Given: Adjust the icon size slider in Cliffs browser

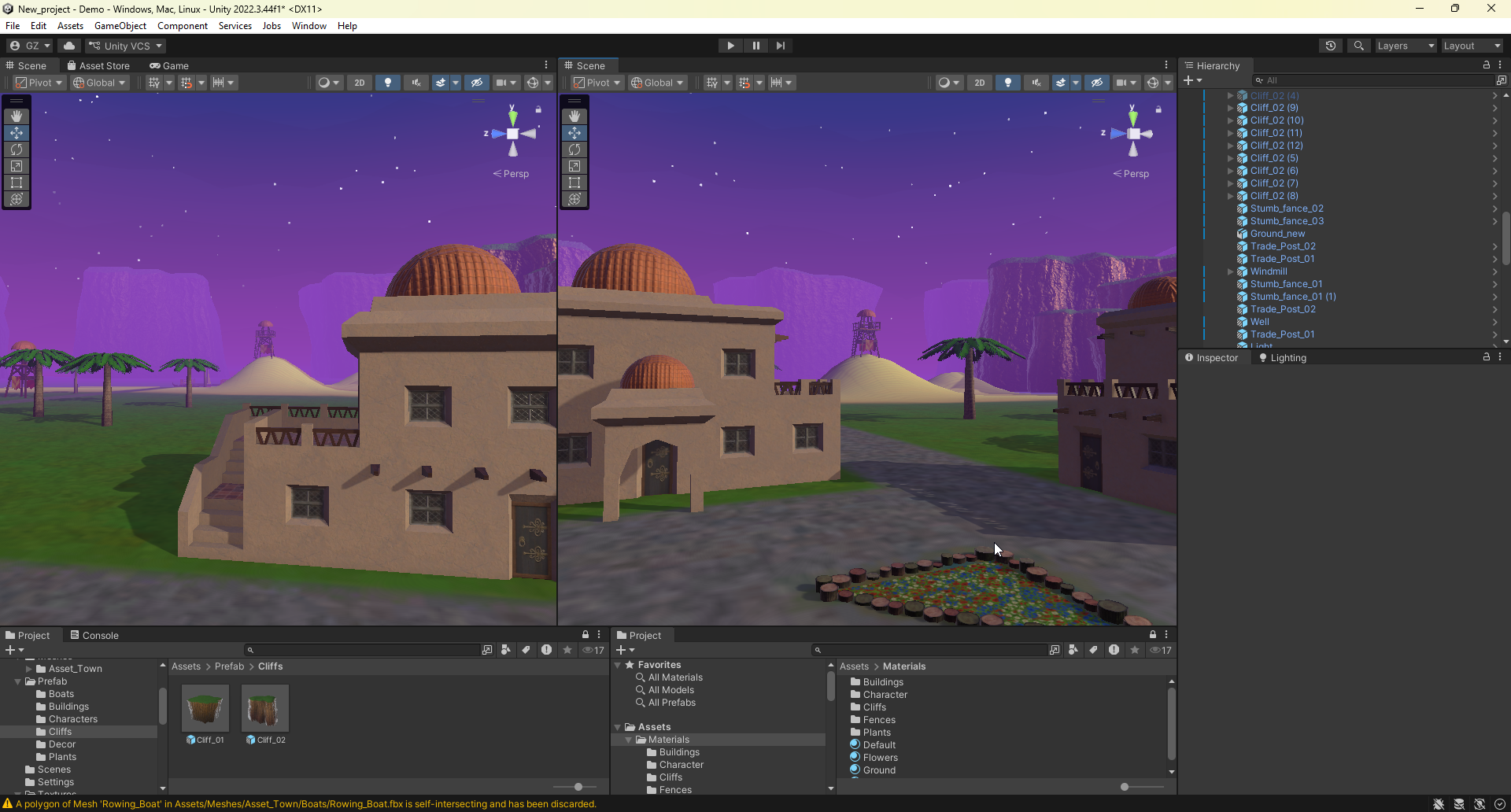Looking at the screenshot, I should click(578, 787).
